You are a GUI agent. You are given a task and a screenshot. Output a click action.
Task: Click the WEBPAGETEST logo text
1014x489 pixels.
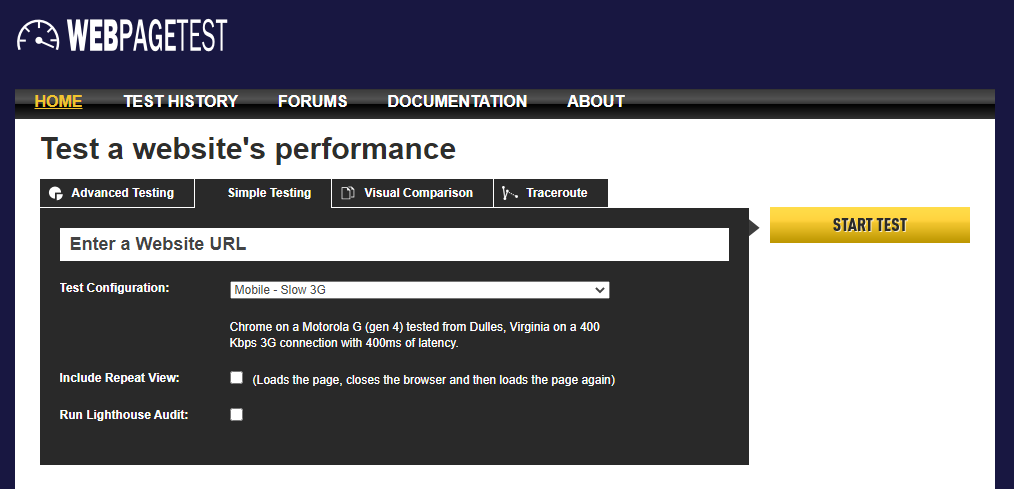point(147,35)
